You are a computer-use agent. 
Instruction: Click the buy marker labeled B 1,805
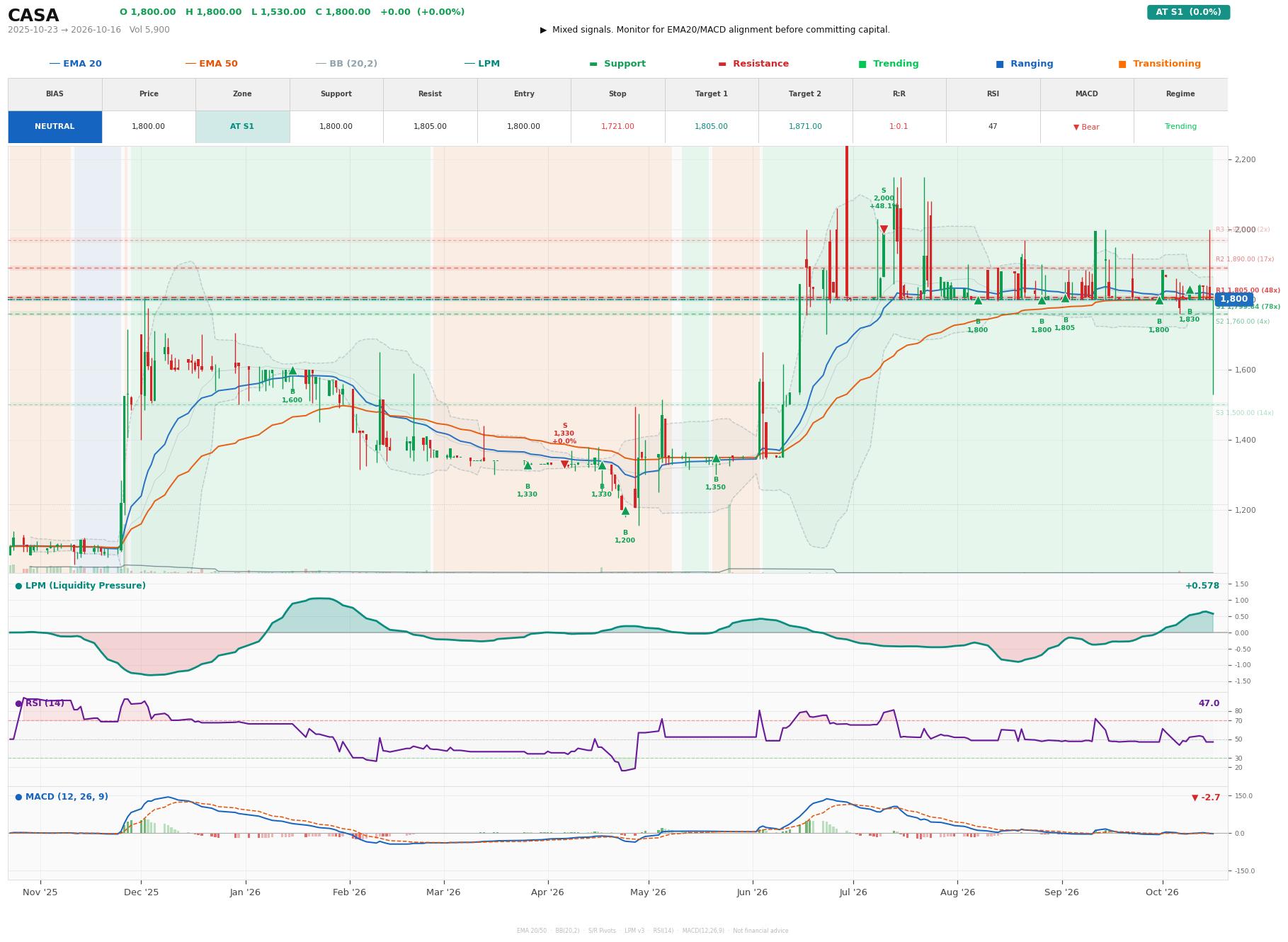1065,298
